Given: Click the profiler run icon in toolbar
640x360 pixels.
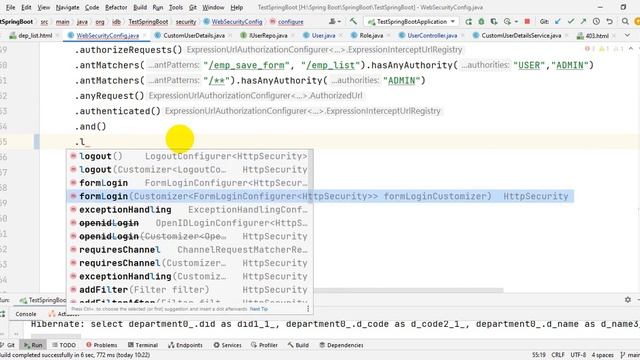Looking at the screenshot, I should (x=507, y=21).
